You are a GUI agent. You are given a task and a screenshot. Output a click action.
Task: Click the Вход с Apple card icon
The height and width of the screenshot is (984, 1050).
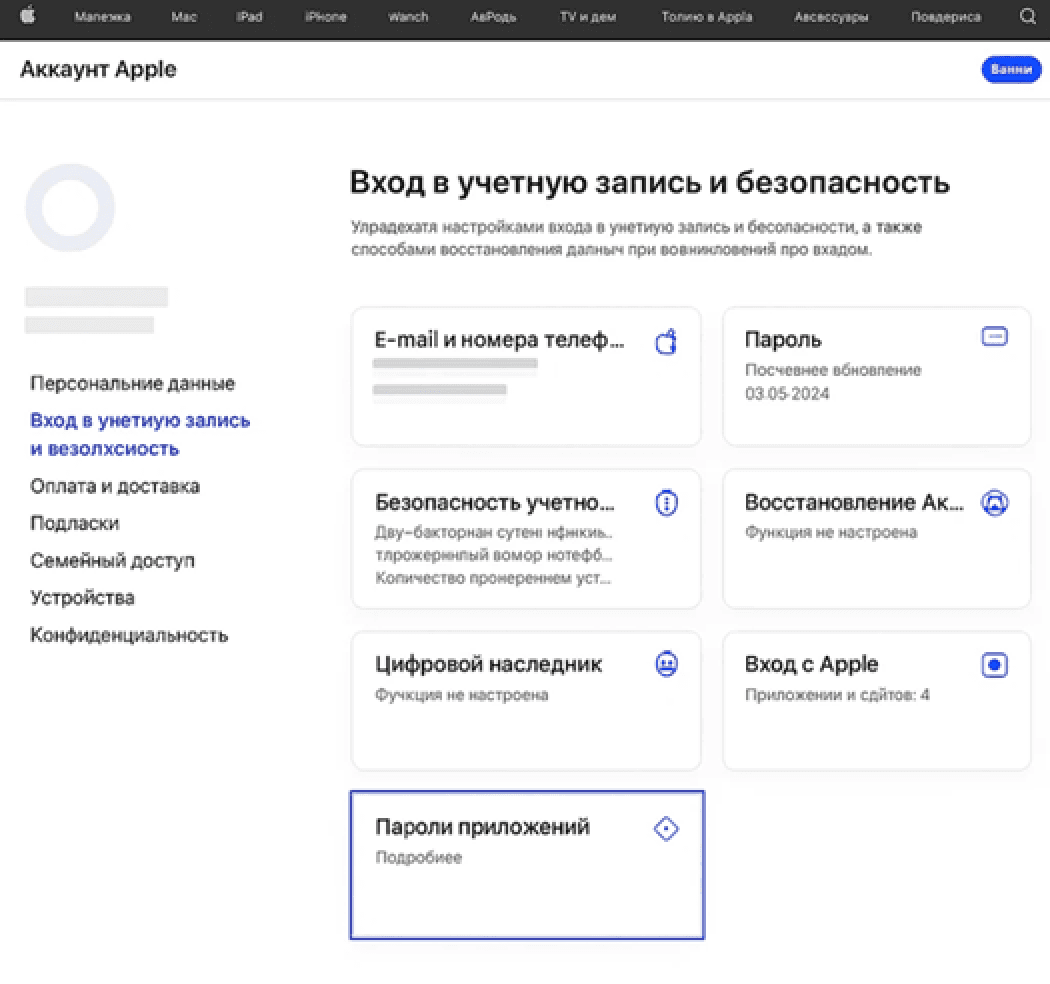(x=994, y=664)
